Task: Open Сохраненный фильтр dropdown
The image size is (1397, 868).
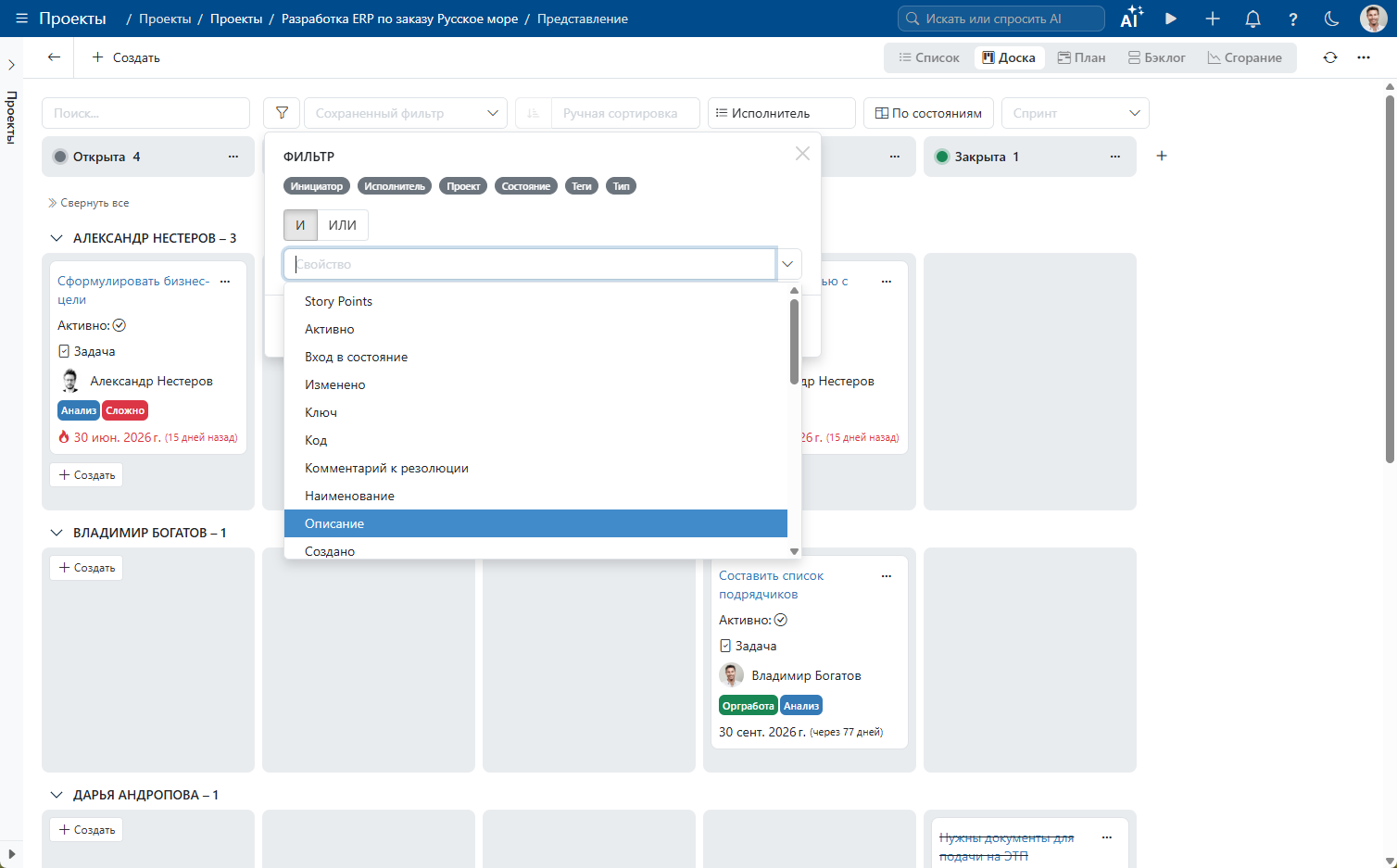Action: pos(406,113)
